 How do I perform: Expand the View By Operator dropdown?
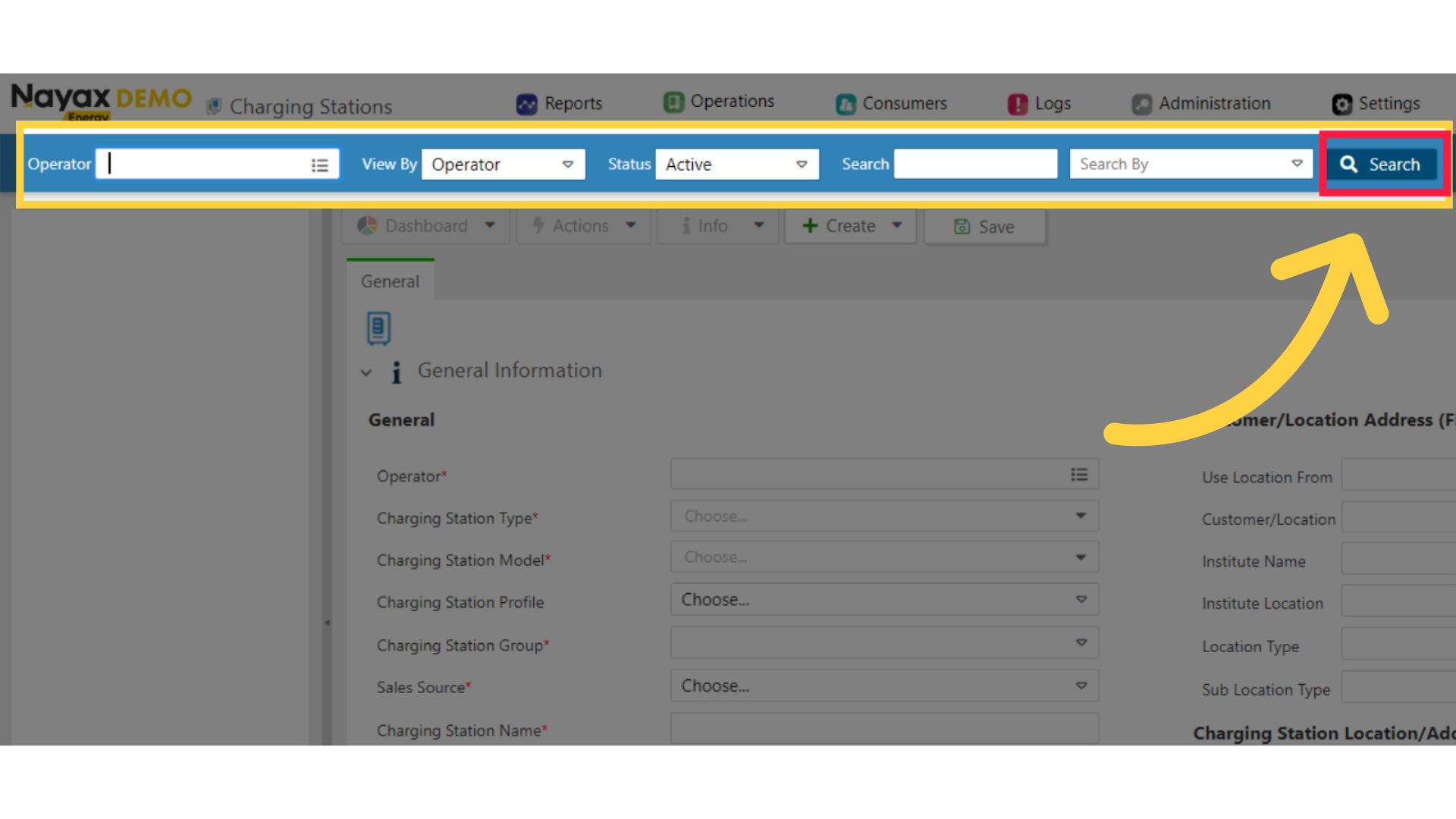(x=504, y=165)
